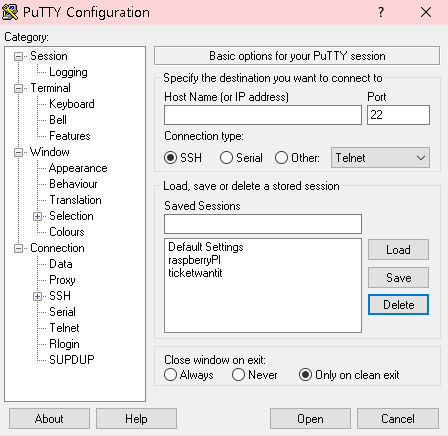Collapse the Window tree node
The width and height of the screenshot is (448, 436).
pyautogui.click(x=18, y=152)
